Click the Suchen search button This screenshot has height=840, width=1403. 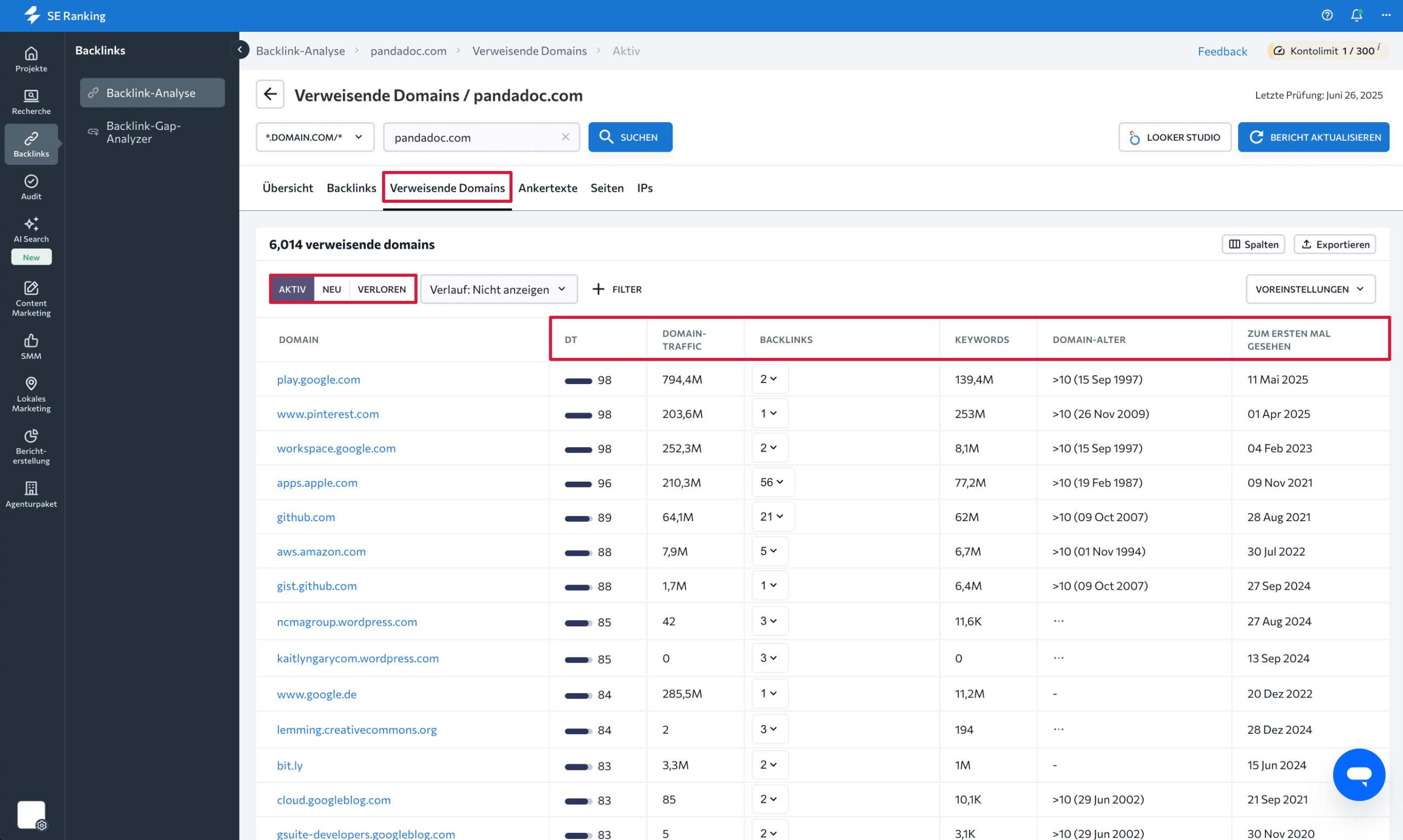click(630, 137)
